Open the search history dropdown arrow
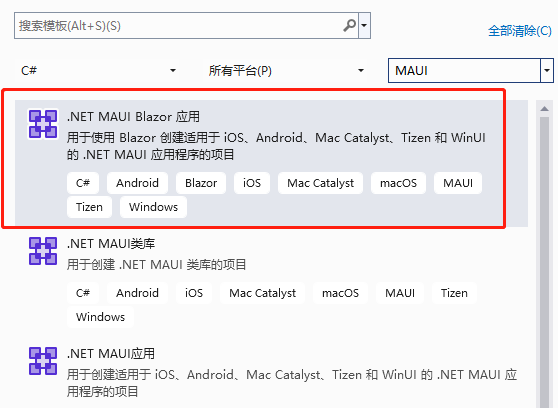 click(x=364, y=25)
